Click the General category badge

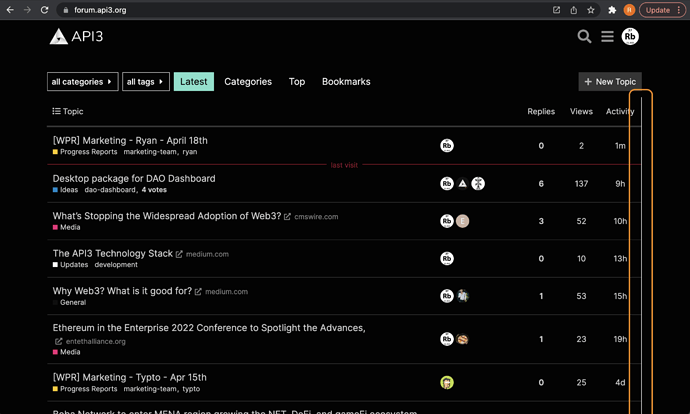point(70,302)
